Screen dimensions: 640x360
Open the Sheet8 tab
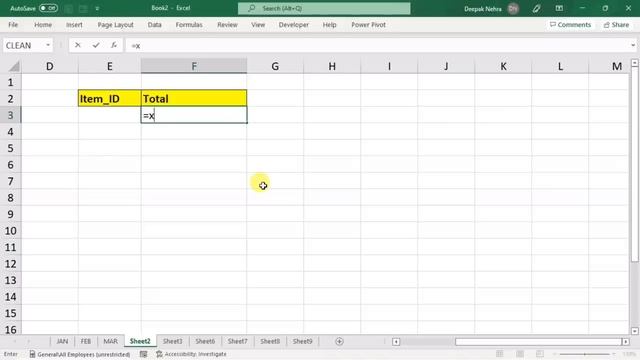(x=270, y=341)
